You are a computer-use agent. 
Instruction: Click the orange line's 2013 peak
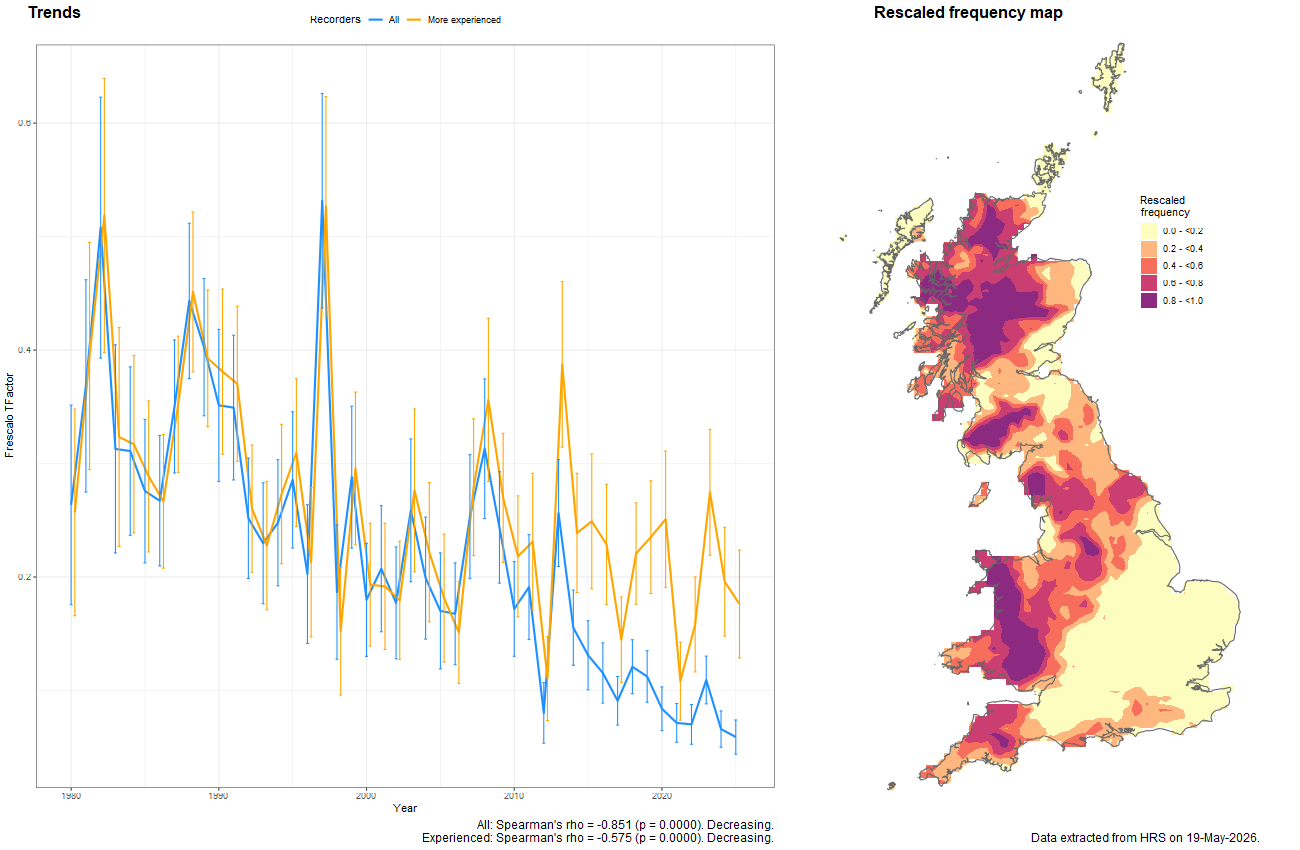[562, 365]
